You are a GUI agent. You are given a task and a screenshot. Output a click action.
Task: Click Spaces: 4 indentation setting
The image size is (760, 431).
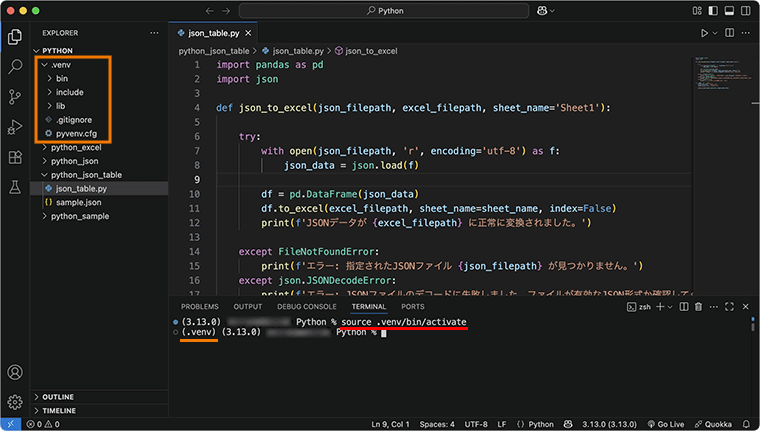click(437, 424)
